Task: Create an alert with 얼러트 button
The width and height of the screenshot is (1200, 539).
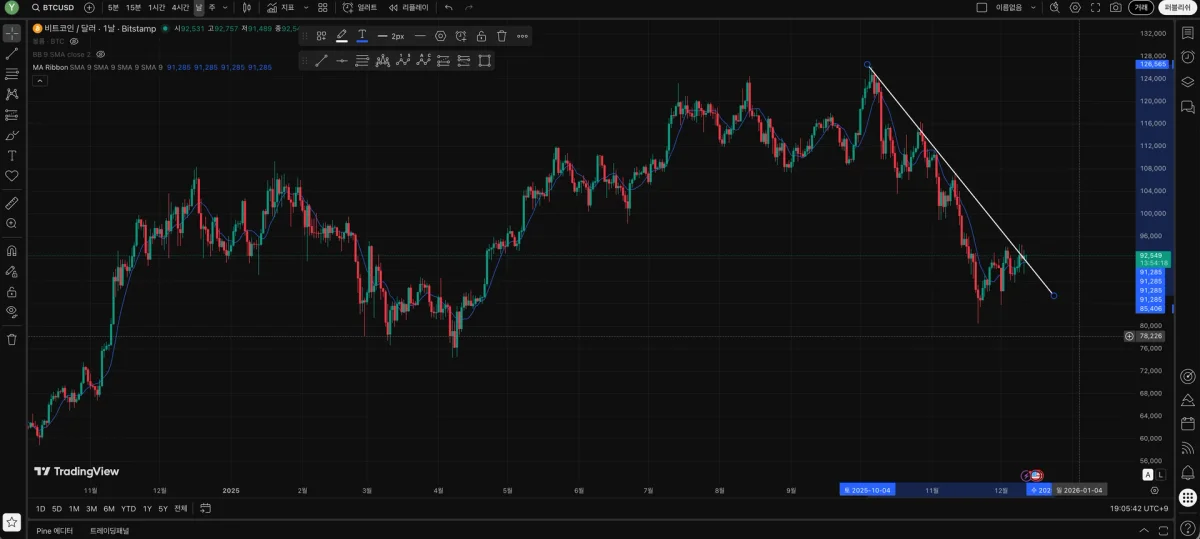Action: click(361, 7)
